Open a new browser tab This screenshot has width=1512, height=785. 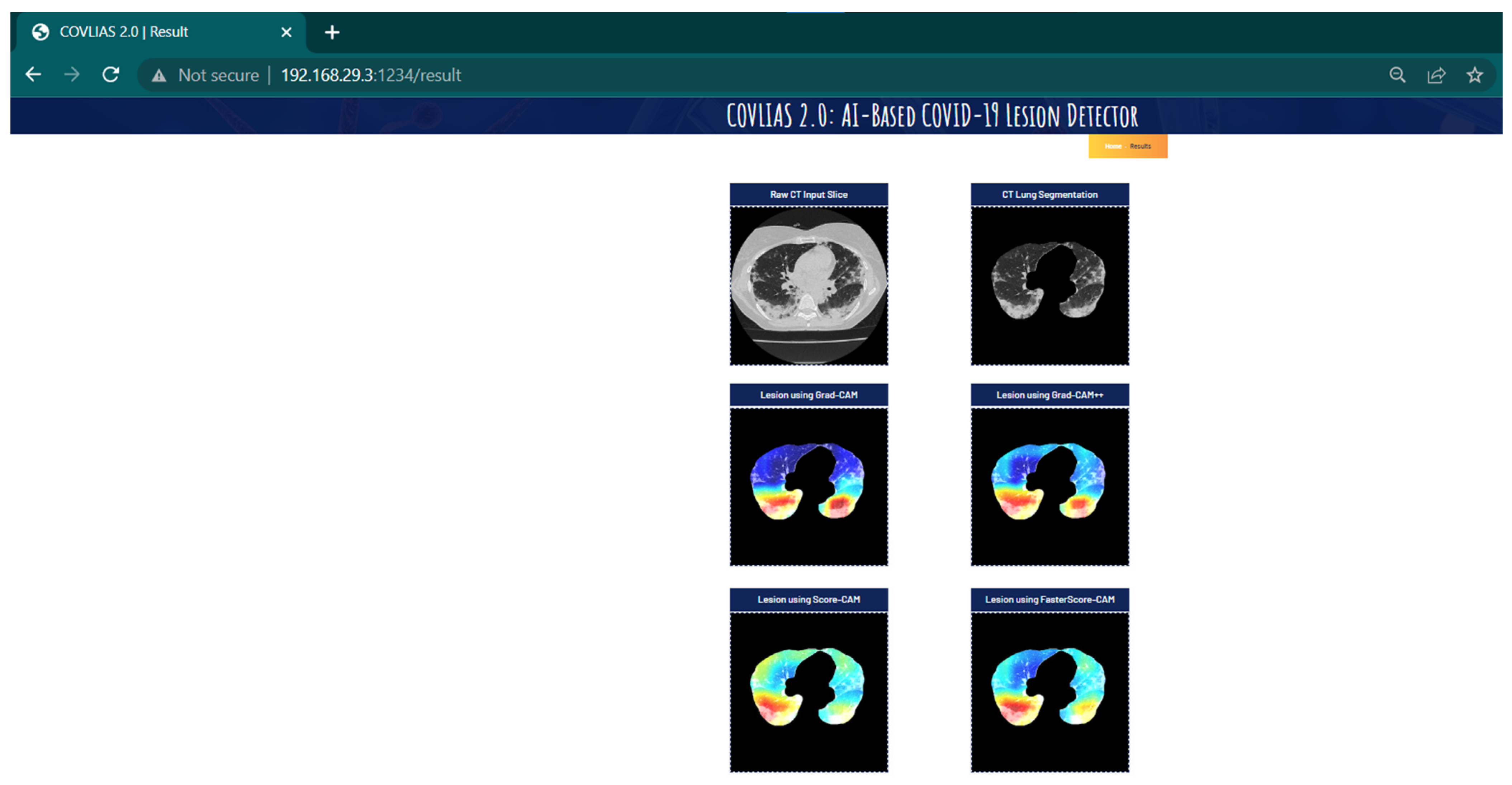pos(332,32)
